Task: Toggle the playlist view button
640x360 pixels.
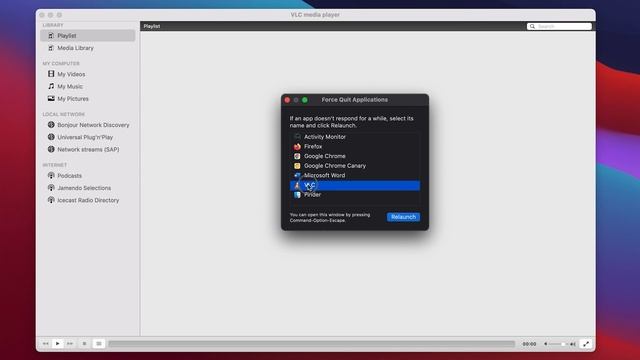Action: pos(99,344)
